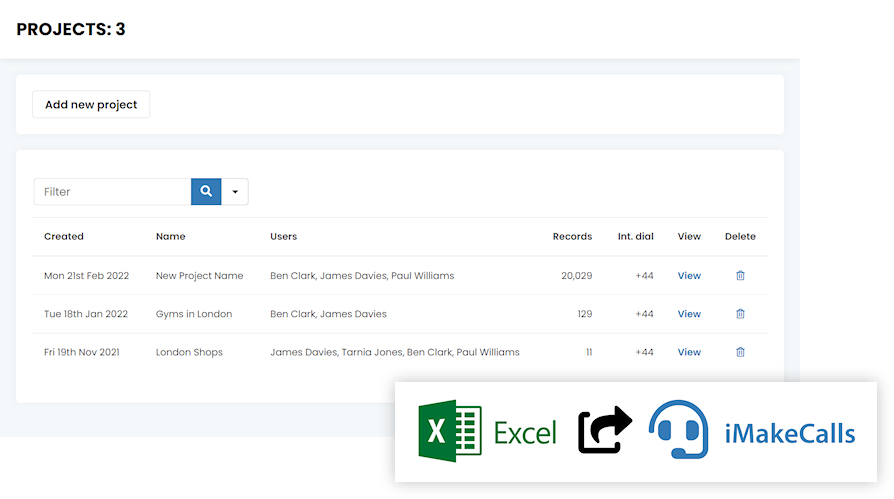This screenshot has height=499, width=894.
Task: Click the black share arrow icon
Action: [x=605, y=431]
